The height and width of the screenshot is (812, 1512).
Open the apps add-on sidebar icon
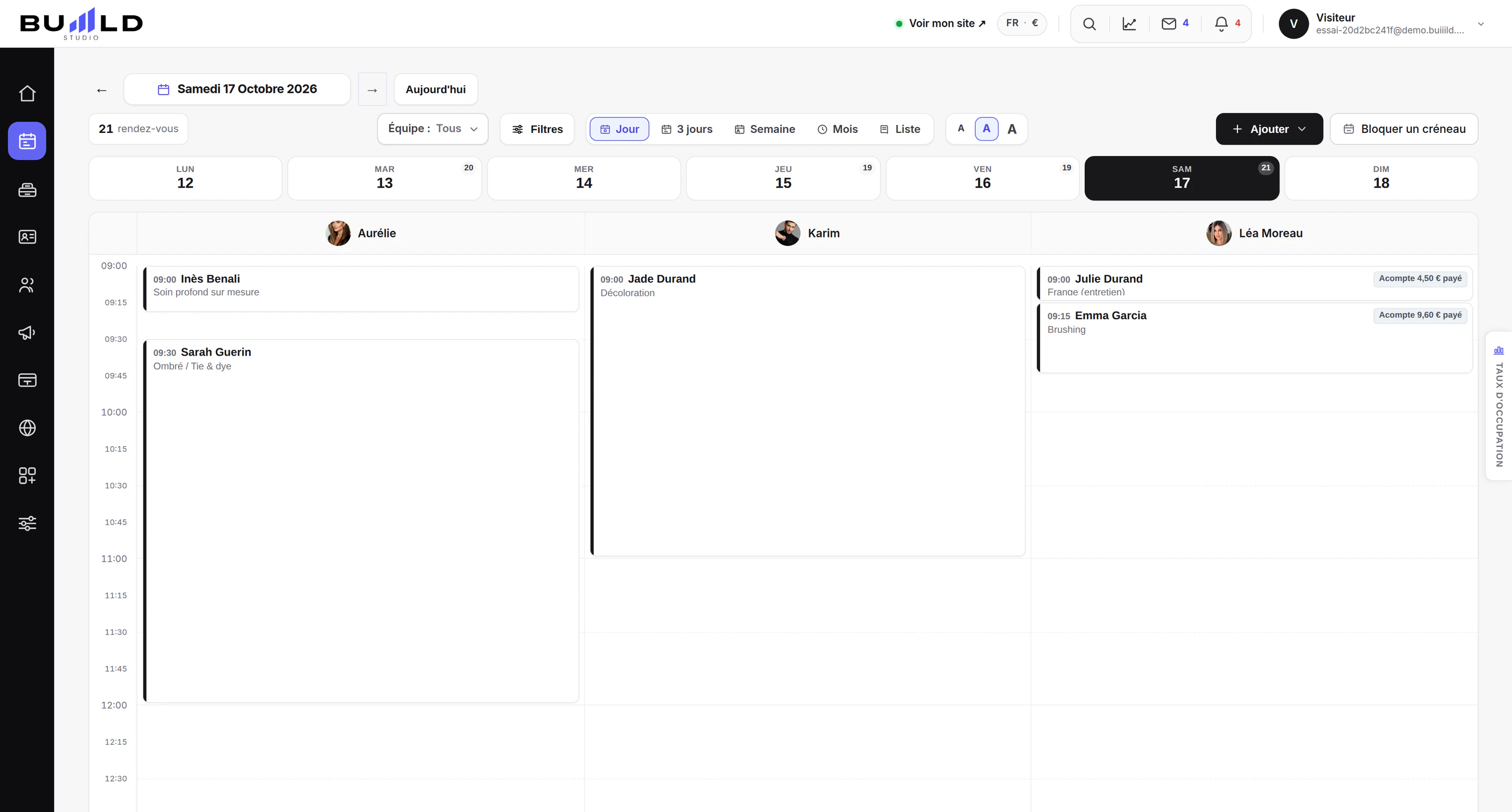(27, 475)
